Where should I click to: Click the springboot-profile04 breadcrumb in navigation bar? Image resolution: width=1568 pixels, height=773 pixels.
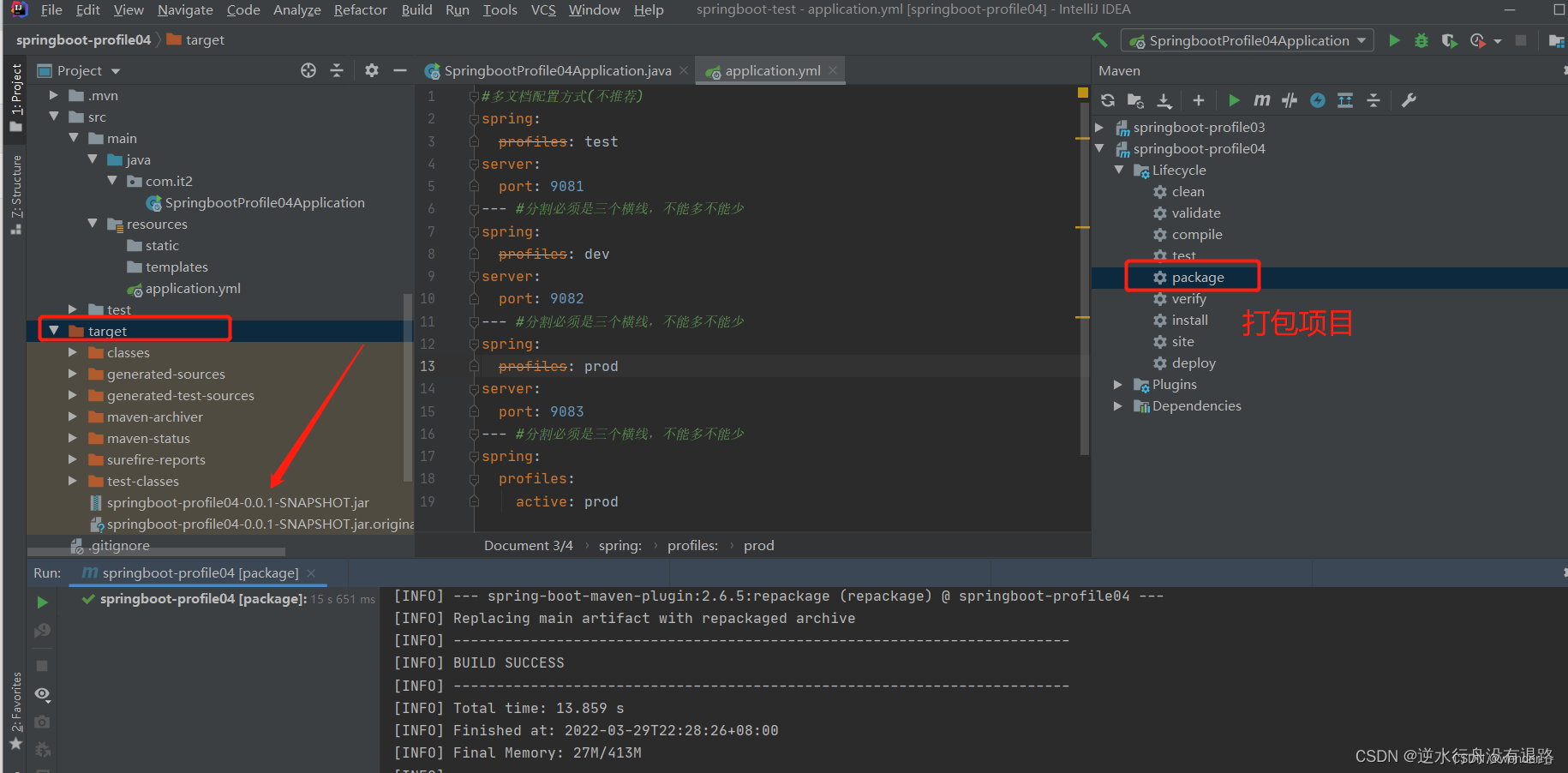pos(83,40)
